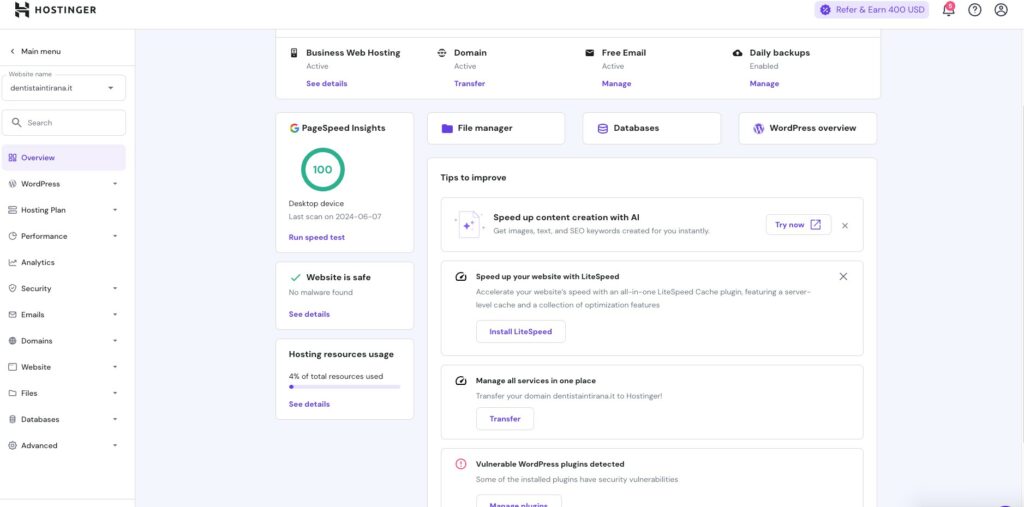This screenshot has height=507, width=1024.
Task: Click the Manage all services gauge icon
Action: click(x=461, y=380)
